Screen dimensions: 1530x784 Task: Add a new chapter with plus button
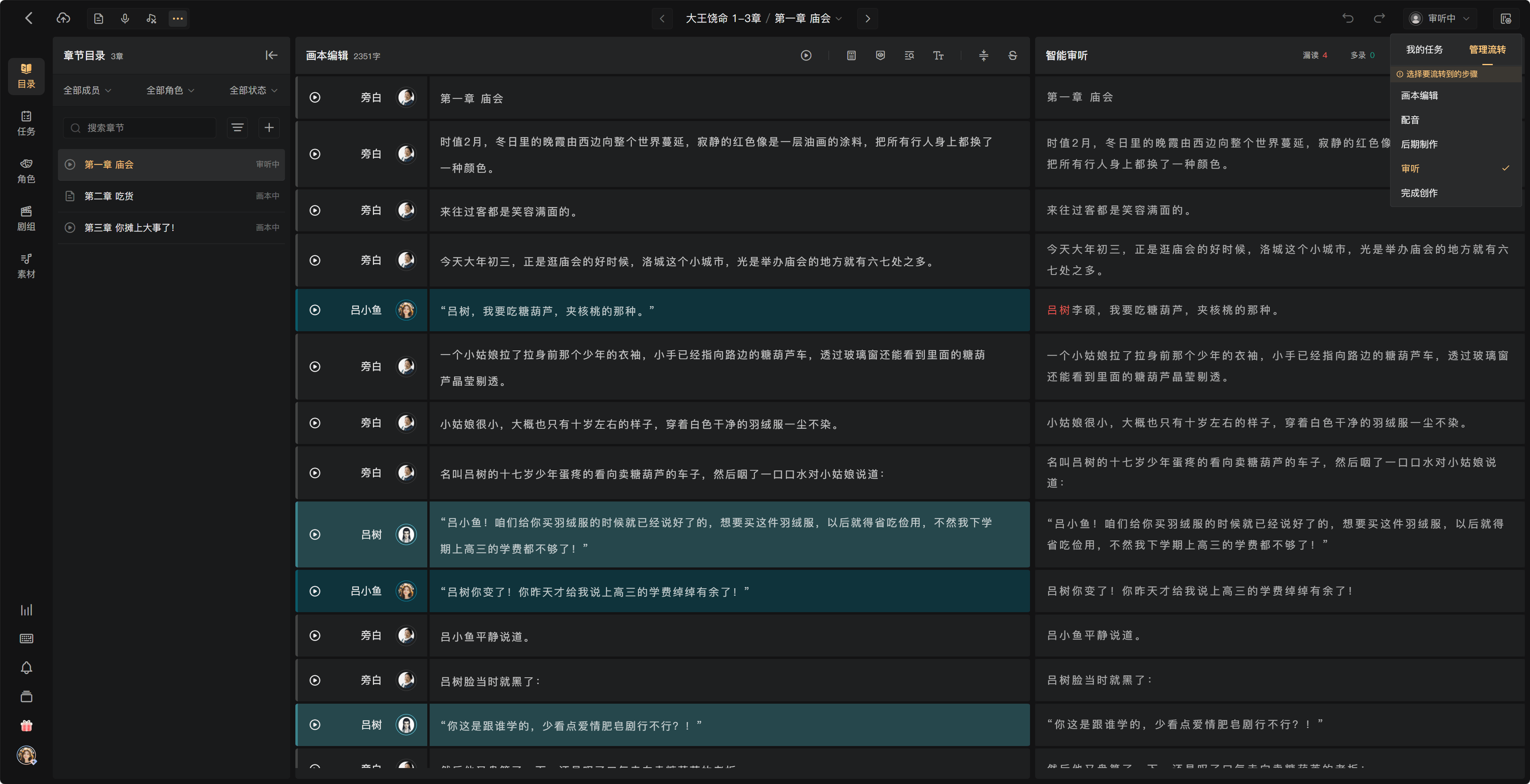click(x=269, y=128)
